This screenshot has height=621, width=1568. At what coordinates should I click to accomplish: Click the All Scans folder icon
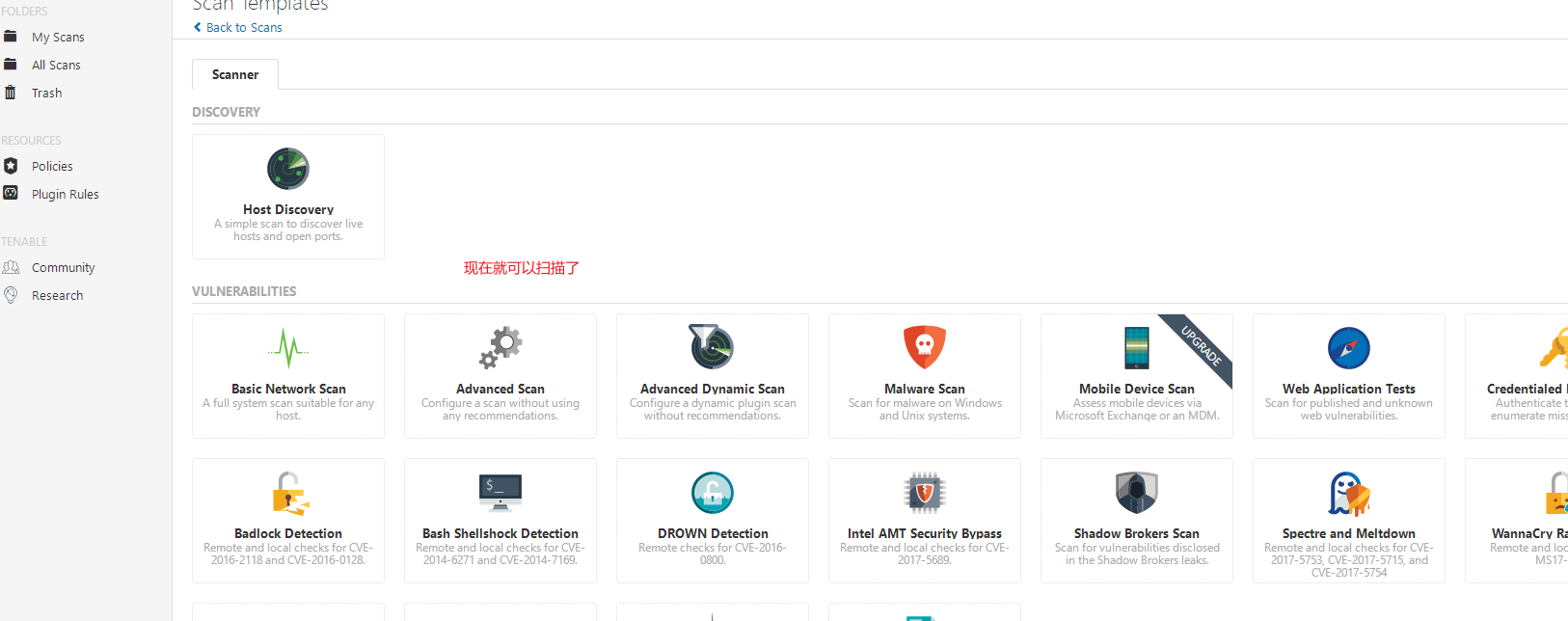click(11, 65)
